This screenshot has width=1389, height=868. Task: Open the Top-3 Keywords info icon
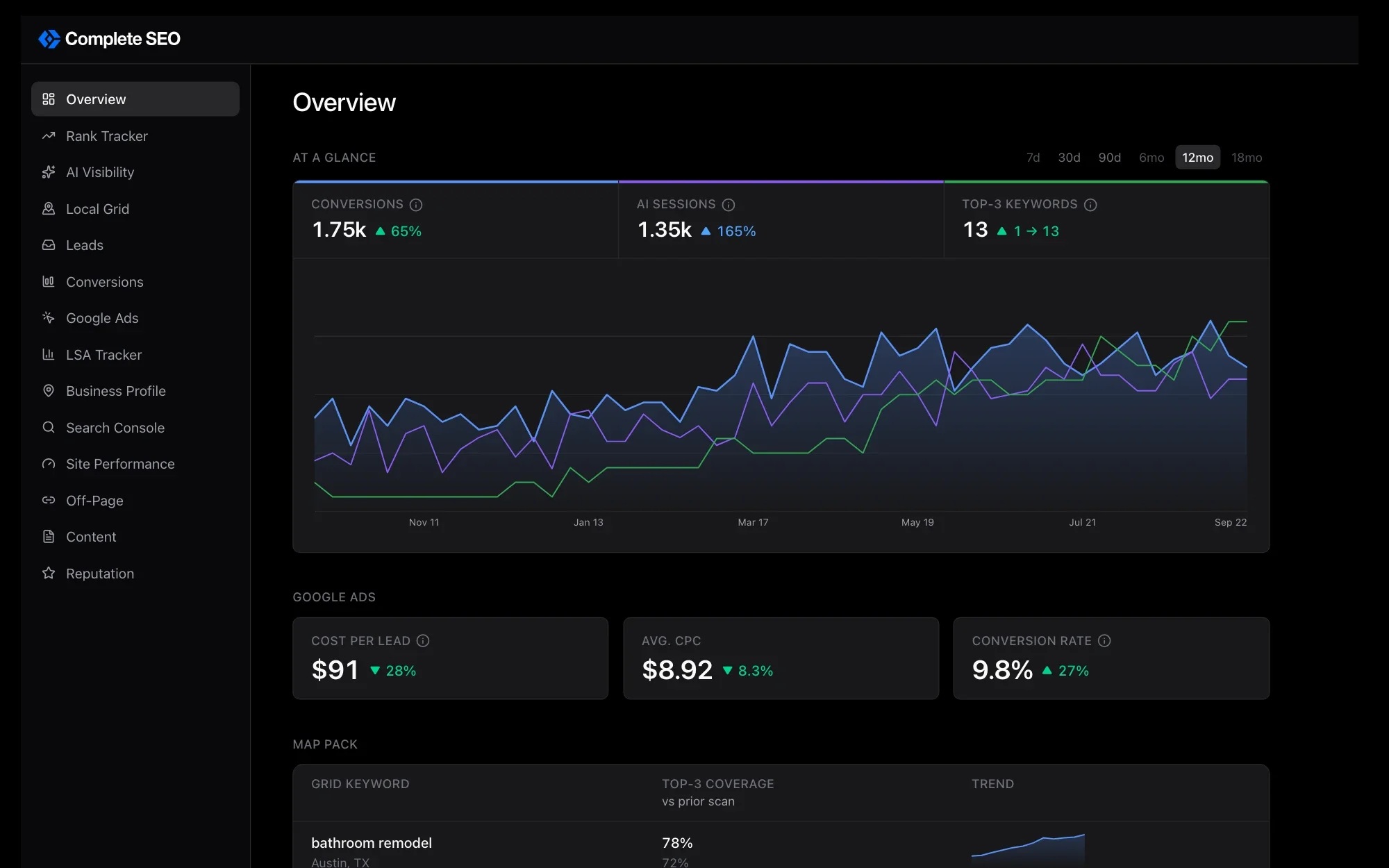1090,205
